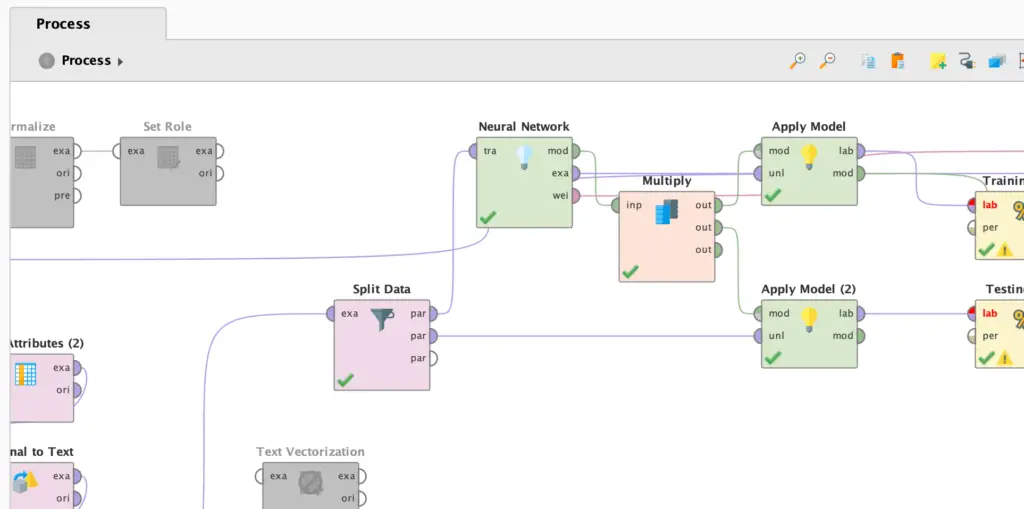Click the mod input port of Apply Model (2)
1024x509 pixels.
759,314
